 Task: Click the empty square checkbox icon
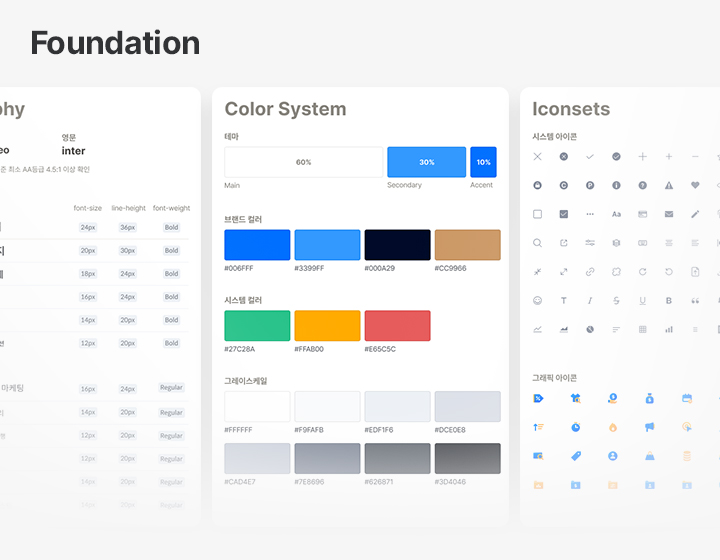pyautogui.click(x=538, y=214)
